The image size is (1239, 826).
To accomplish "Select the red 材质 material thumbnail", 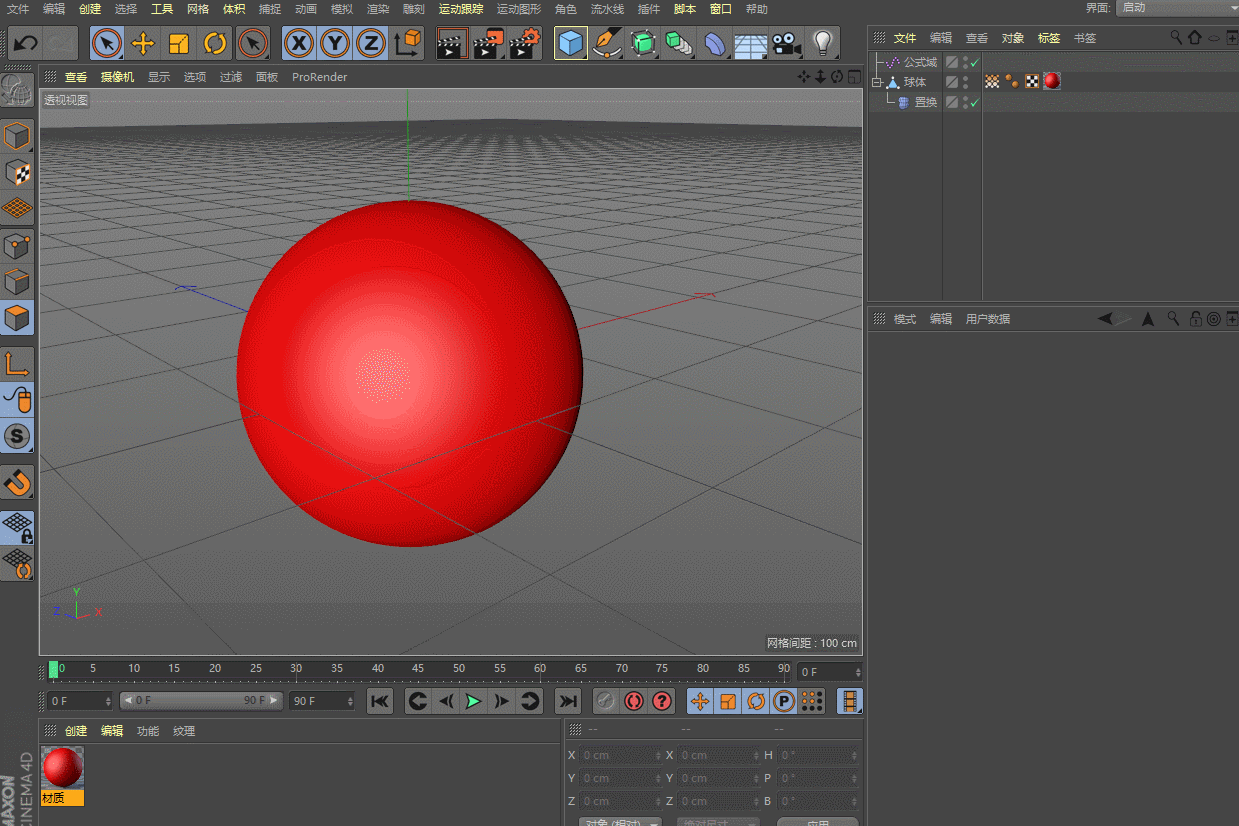I will point(62,767).
